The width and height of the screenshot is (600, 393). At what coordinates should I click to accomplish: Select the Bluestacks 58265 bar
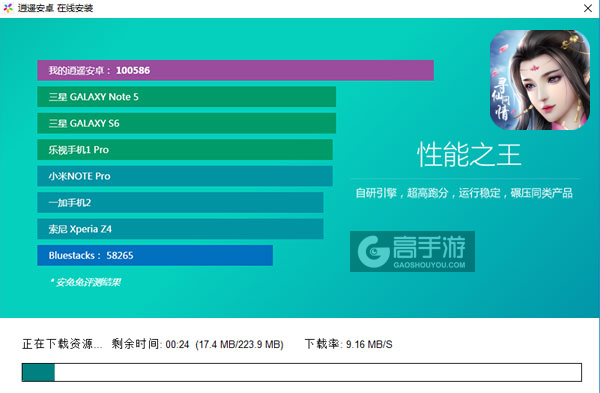155,255
